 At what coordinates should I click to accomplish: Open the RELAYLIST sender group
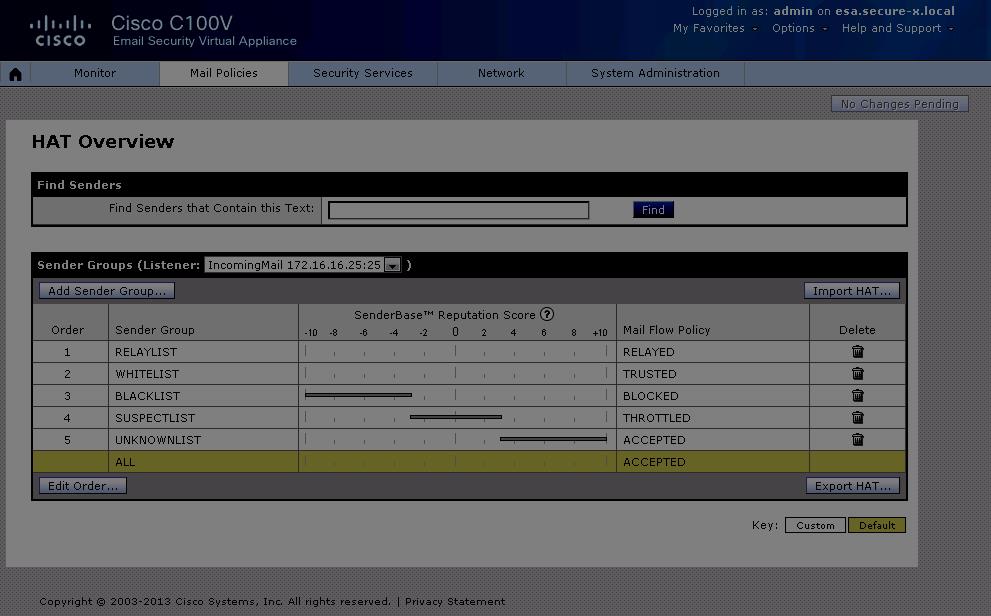pyautogui.click(x=146, y=352)
